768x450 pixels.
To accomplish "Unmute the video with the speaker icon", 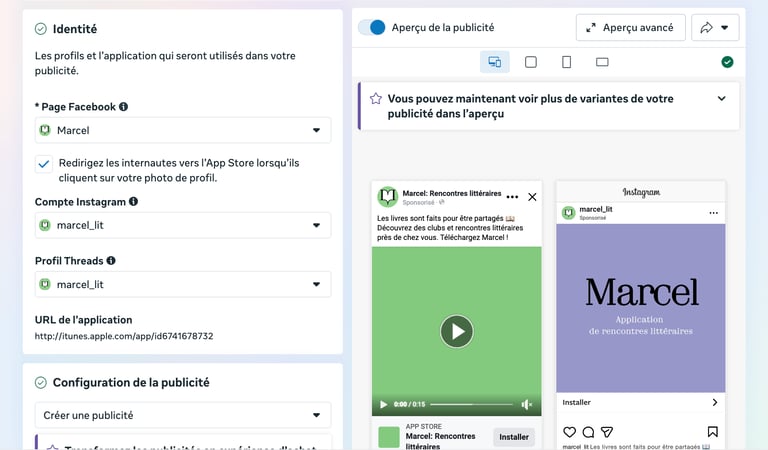I will coord(527,404).
